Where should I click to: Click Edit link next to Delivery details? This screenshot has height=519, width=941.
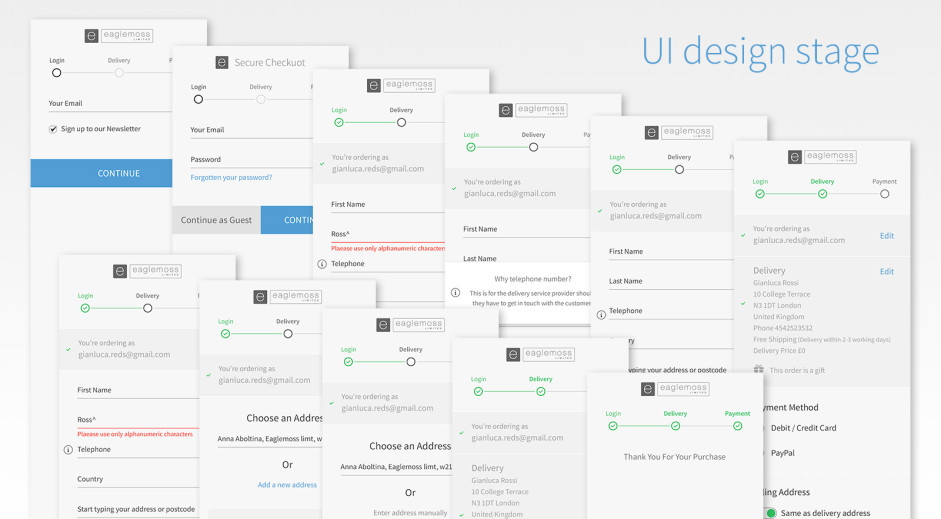pos(886,271)
